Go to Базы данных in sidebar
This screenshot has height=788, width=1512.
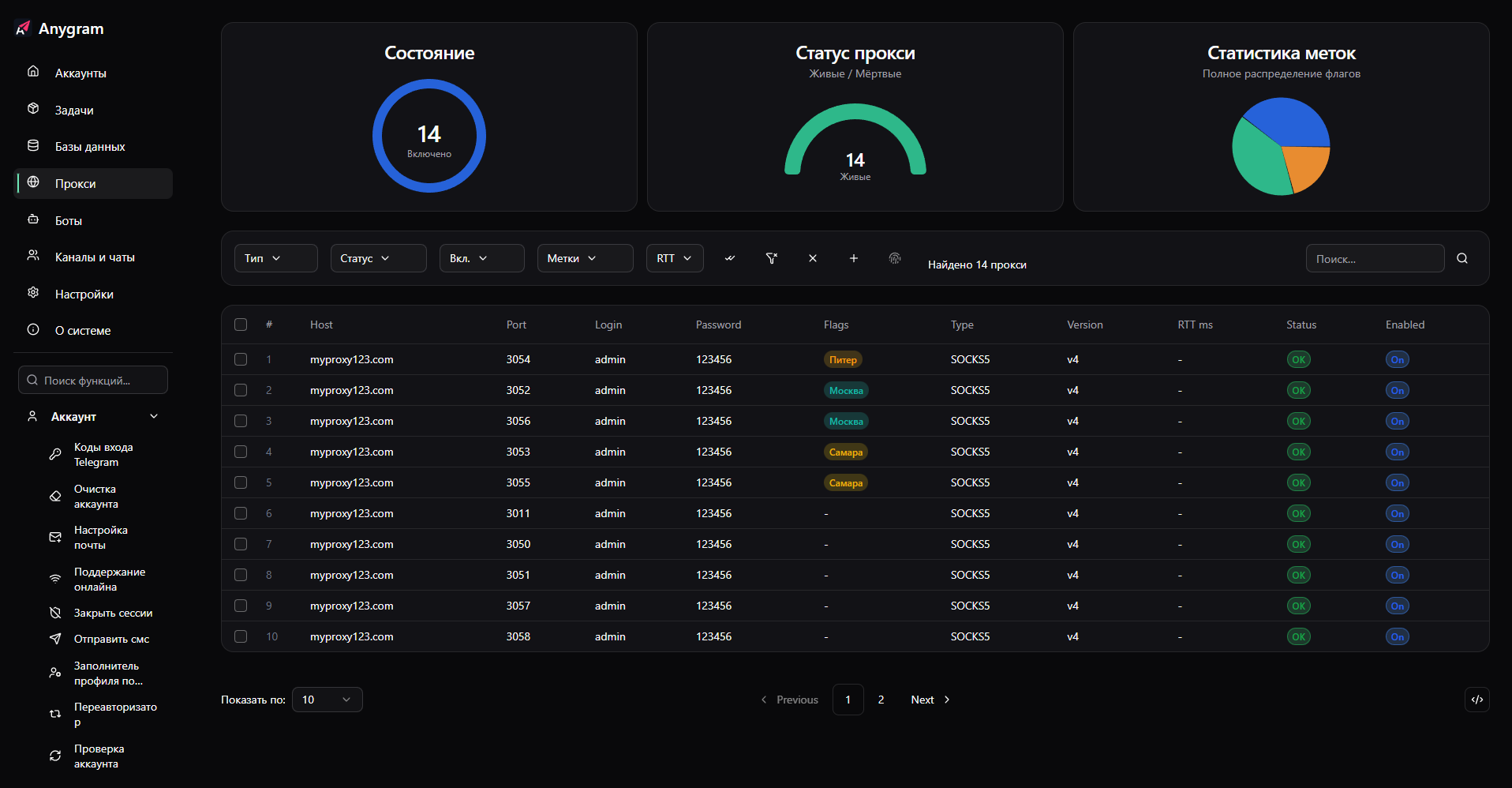pos(93,146)
